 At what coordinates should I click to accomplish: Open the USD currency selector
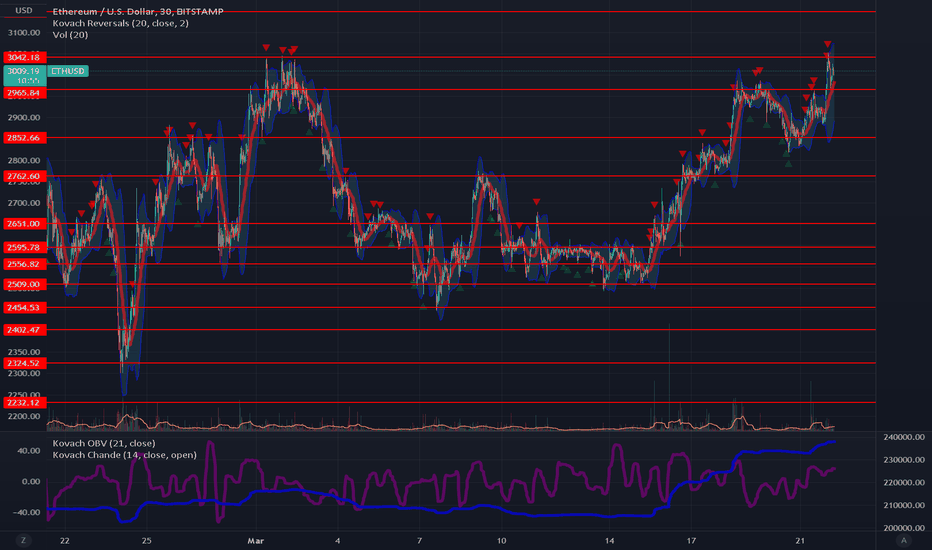(x=24, y=10)
